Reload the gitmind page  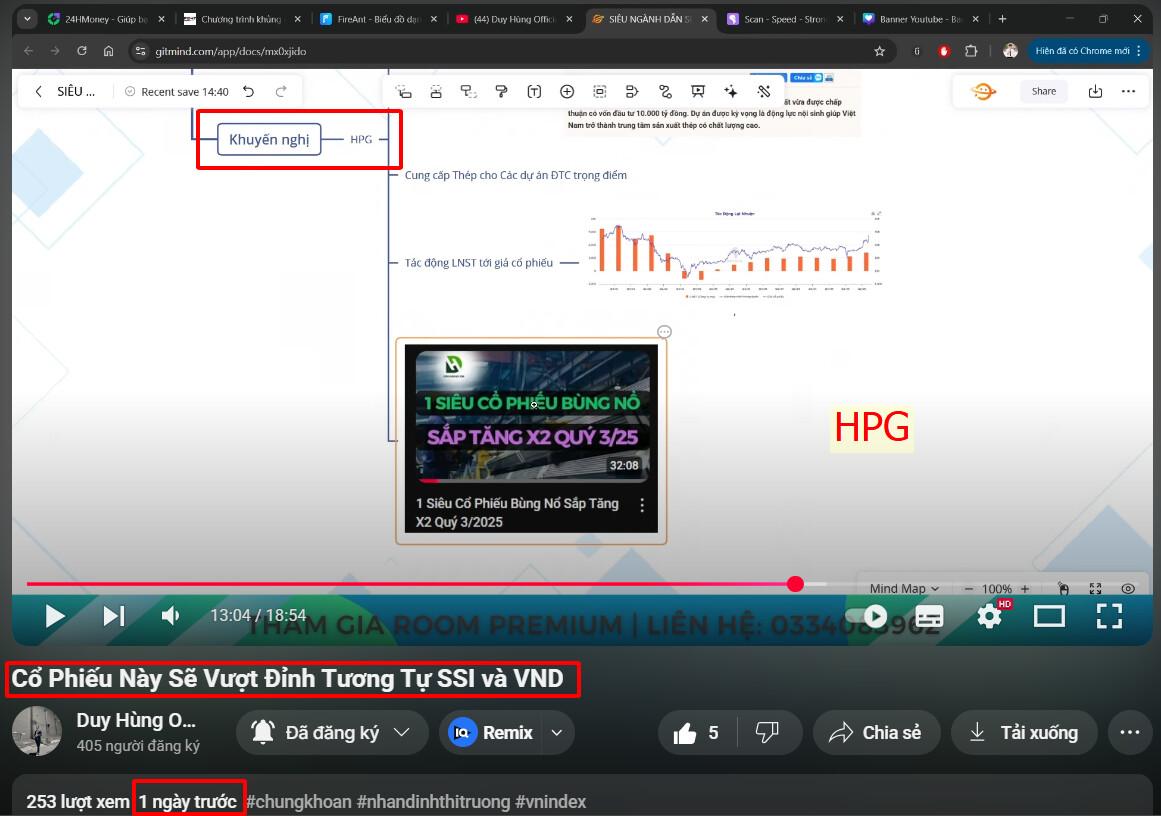(81, 51)
